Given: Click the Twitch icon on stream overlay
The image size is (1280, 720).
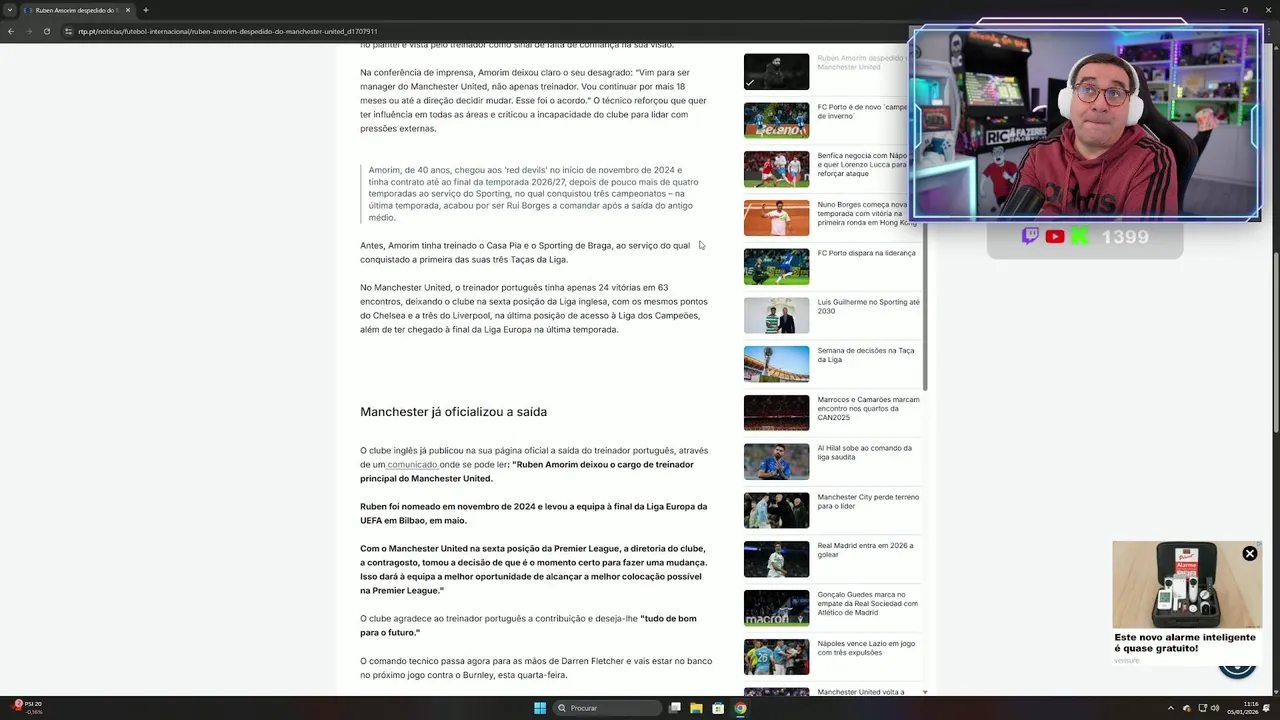Looking at the screenshot, I should point(1030,236).
